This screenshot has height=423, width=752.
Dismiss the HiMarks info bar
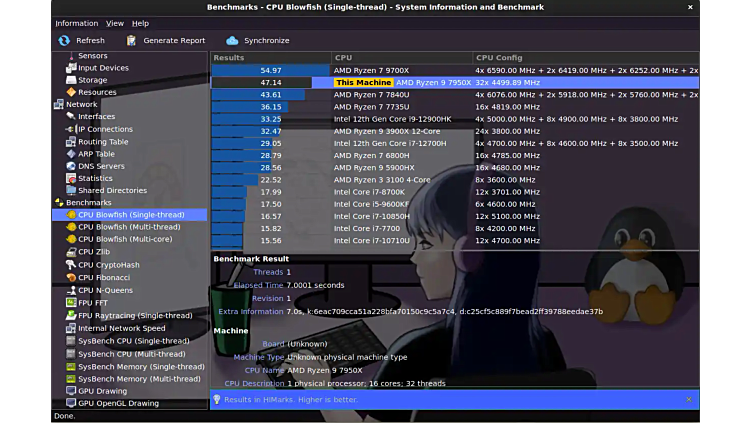click(688, 399)
